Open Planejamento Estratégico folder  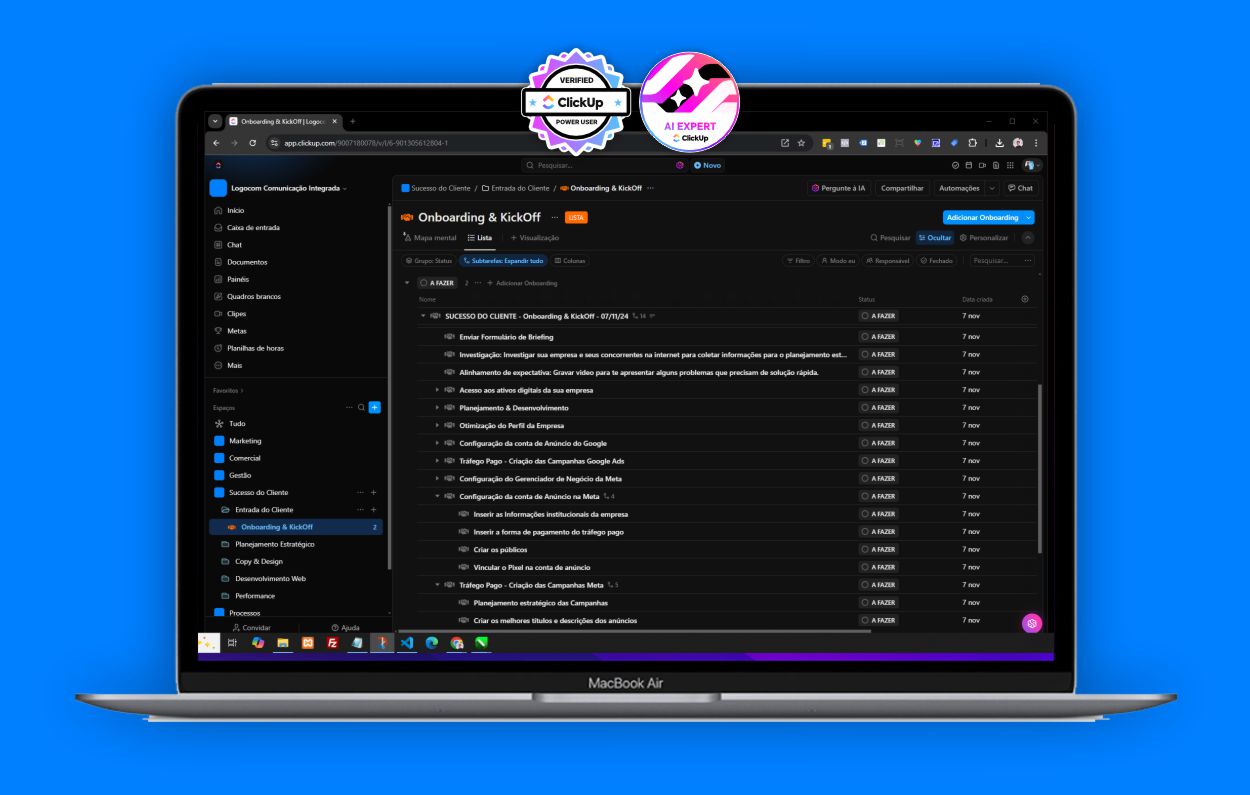pos(274,544)
